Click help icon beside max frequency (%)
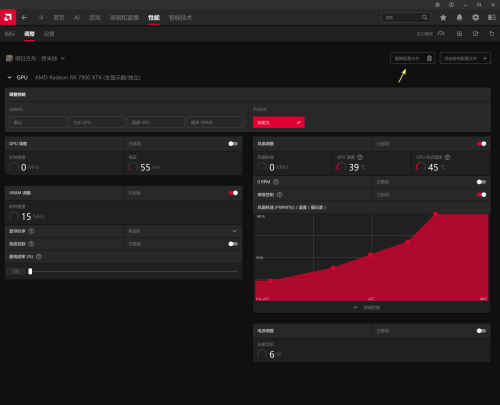Viewport: 500px width, 405px height. (x=39, y=257)
